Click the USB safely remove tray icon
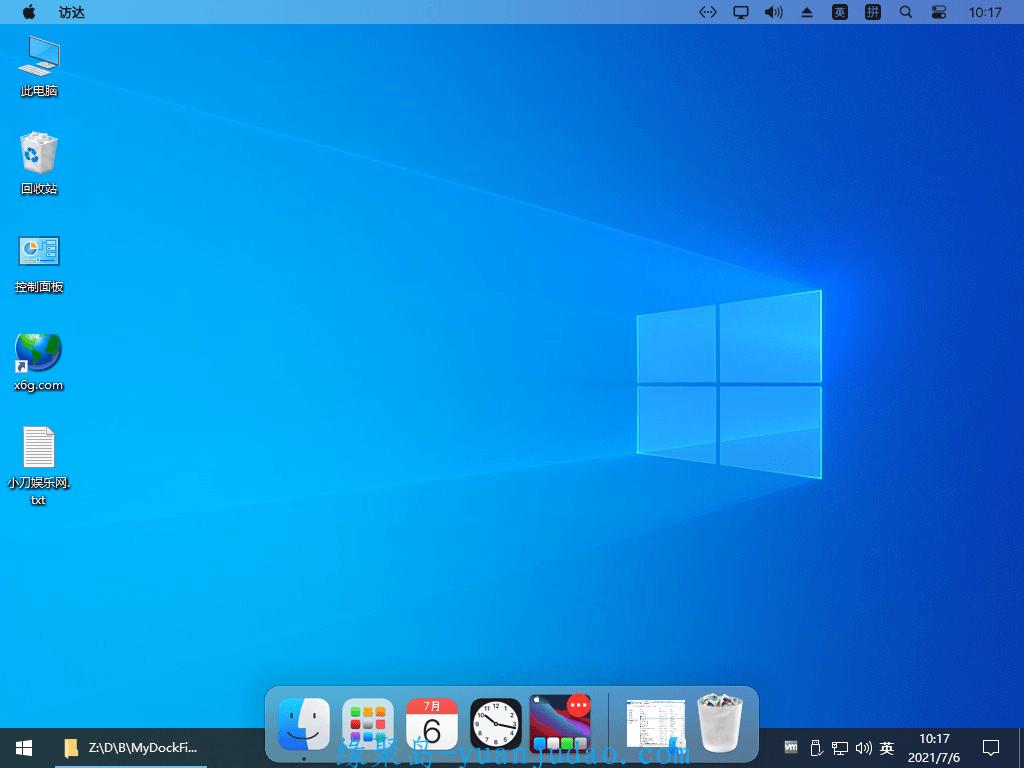This screenshot has height=768, width=1024. 815,748
